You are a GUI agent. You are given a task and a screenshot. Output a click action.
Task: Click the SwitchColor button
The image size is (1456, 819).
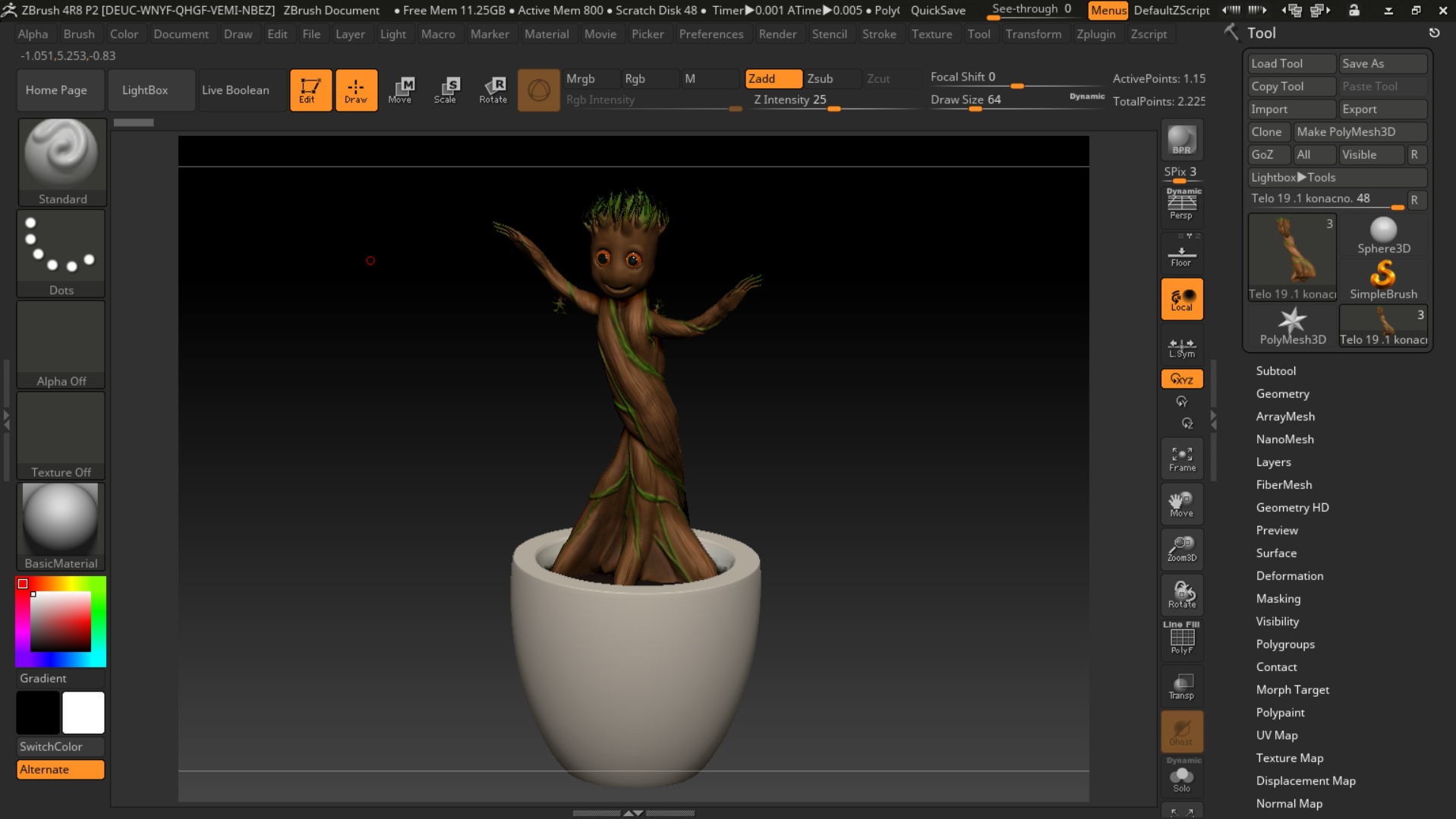[x=61, y=746]
